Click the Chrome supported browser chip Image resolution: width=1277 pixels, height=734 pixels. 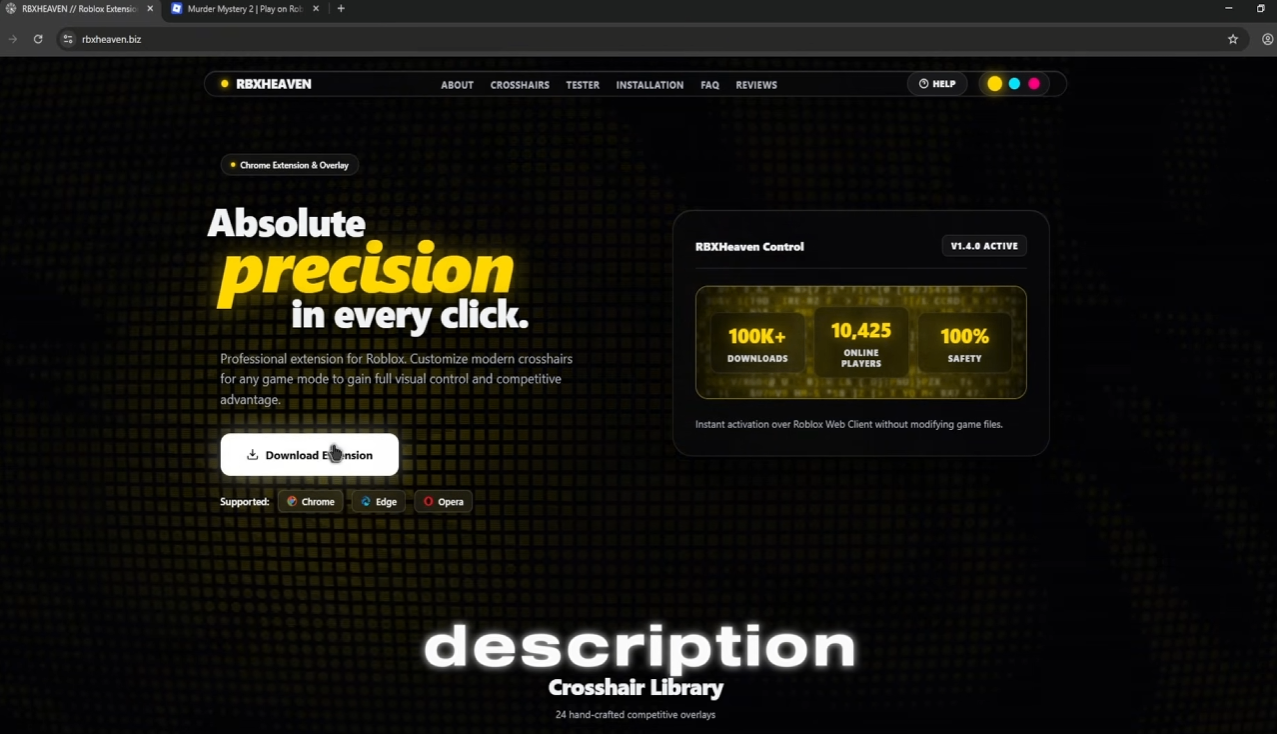(311, 501)
